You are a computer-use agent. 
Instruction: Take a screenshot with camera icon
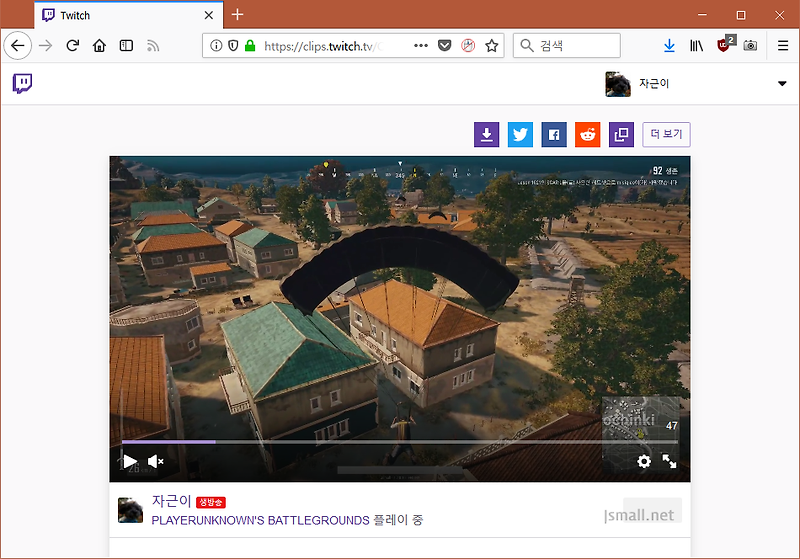coord(750,46)
